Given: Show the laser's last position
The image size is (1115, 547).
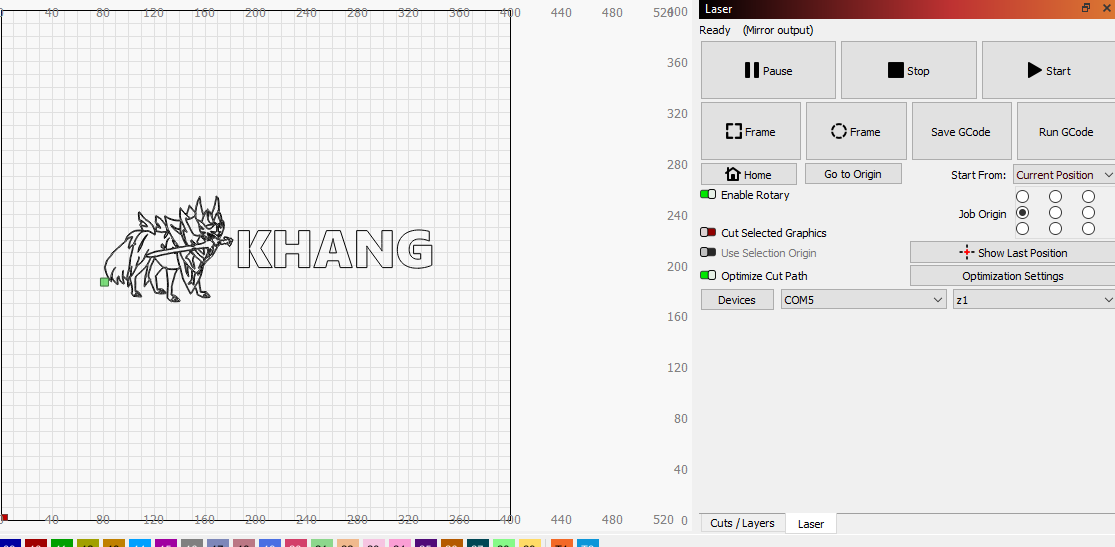Looking at the screenshot, I should click(1013, 253).
